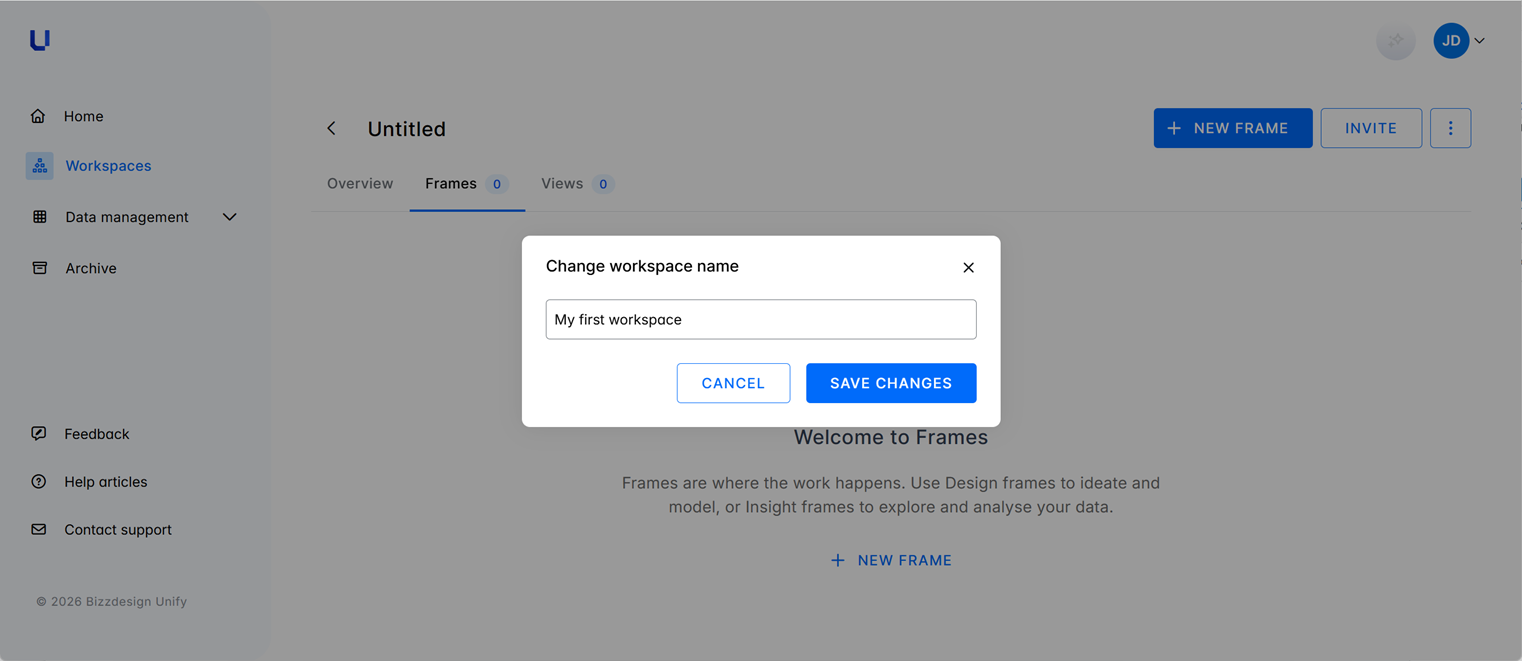Open the account dropdown arrow next to JD
Image resolution: width=1522 pixels, height=661 pixels.
click(1480, 41)
